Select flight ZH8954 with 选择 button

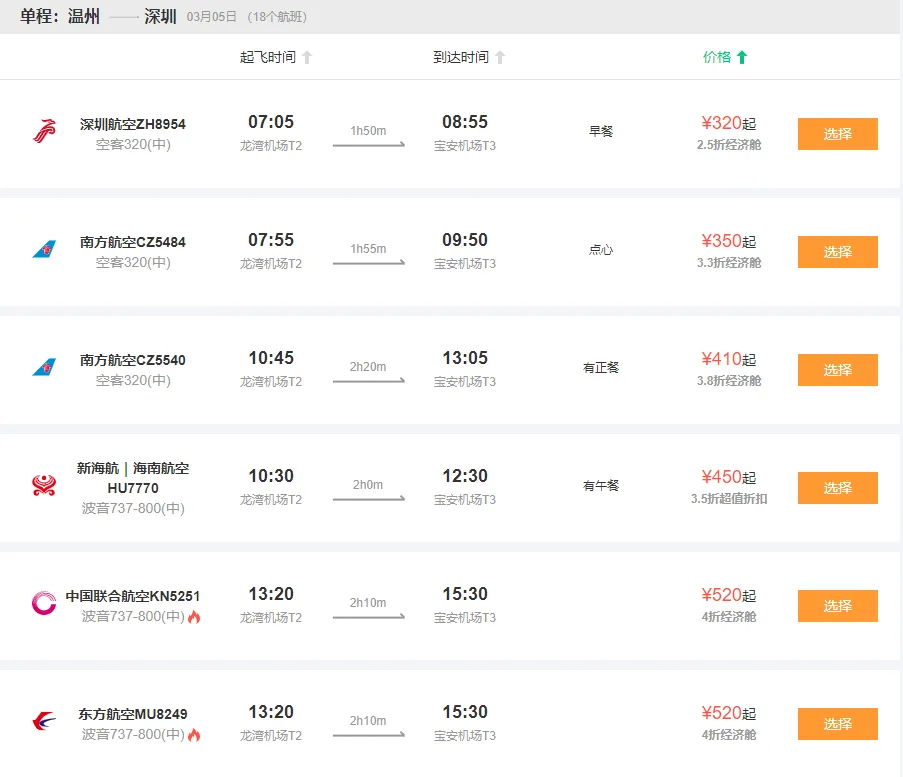837,134
